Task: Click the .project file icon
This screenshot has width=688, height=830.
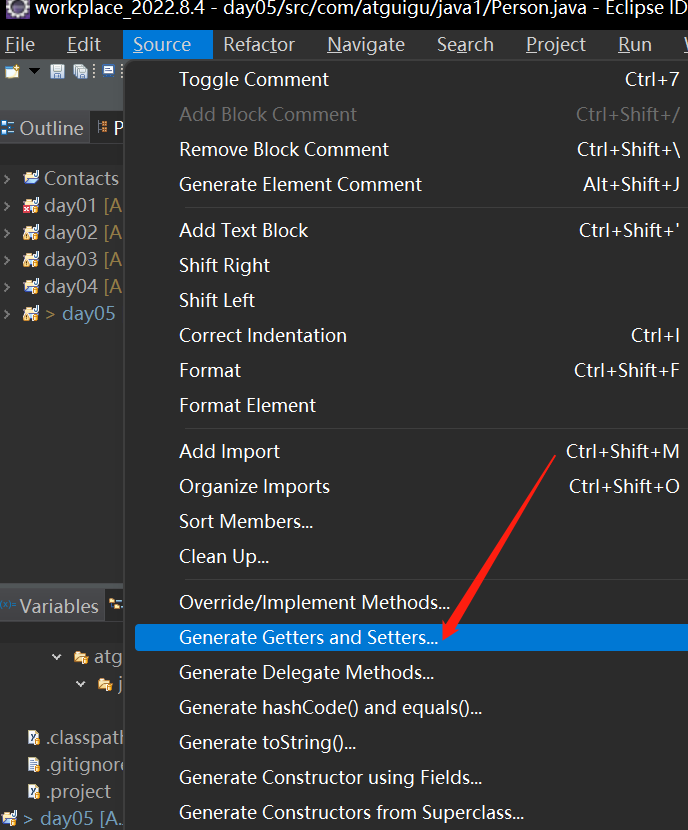Action: click(x=34, y=791)
